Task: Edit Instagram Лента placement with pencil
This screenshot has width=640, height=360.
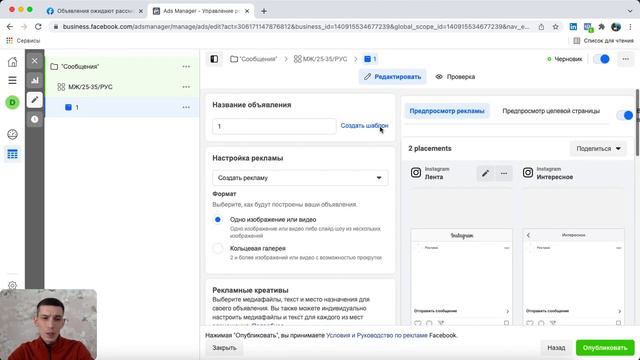Action: [485, 173]
